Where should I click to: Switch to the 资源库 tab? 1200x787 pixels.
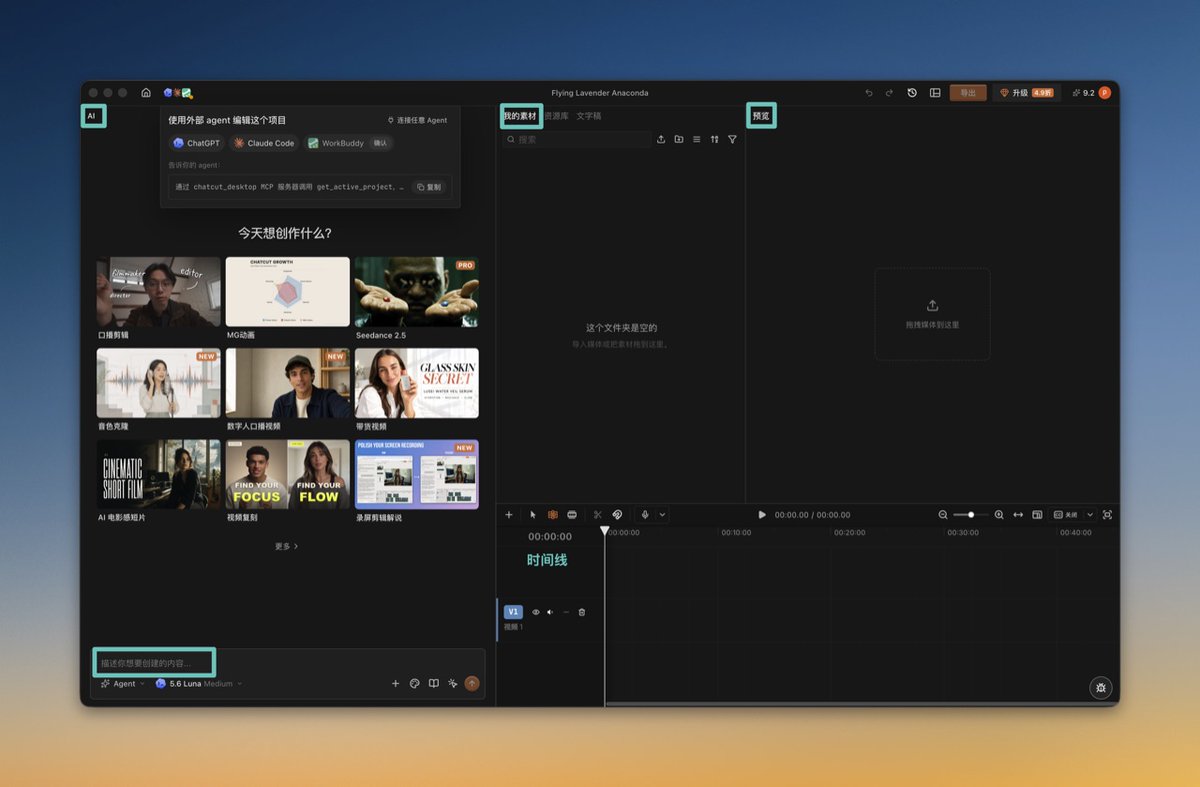pos(556,116)
